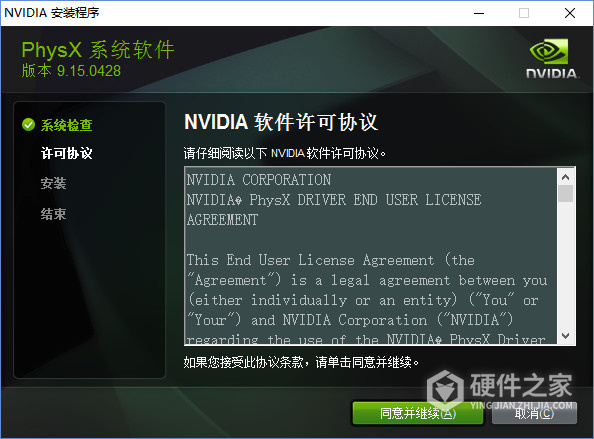Click the green checkmark beside 系统检查
Screen dimensions: 594x439
[28, 124]
